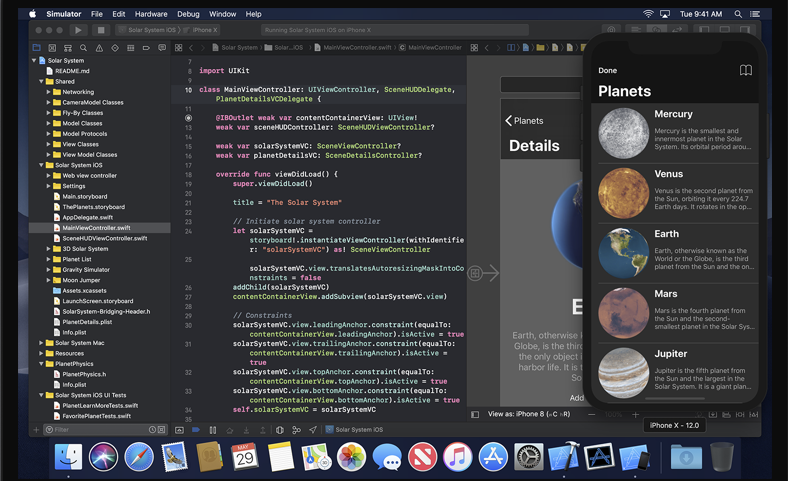Select the Project navigator folder icon
The width and height of the screenshot is (788, 481).
pos(37,48)
